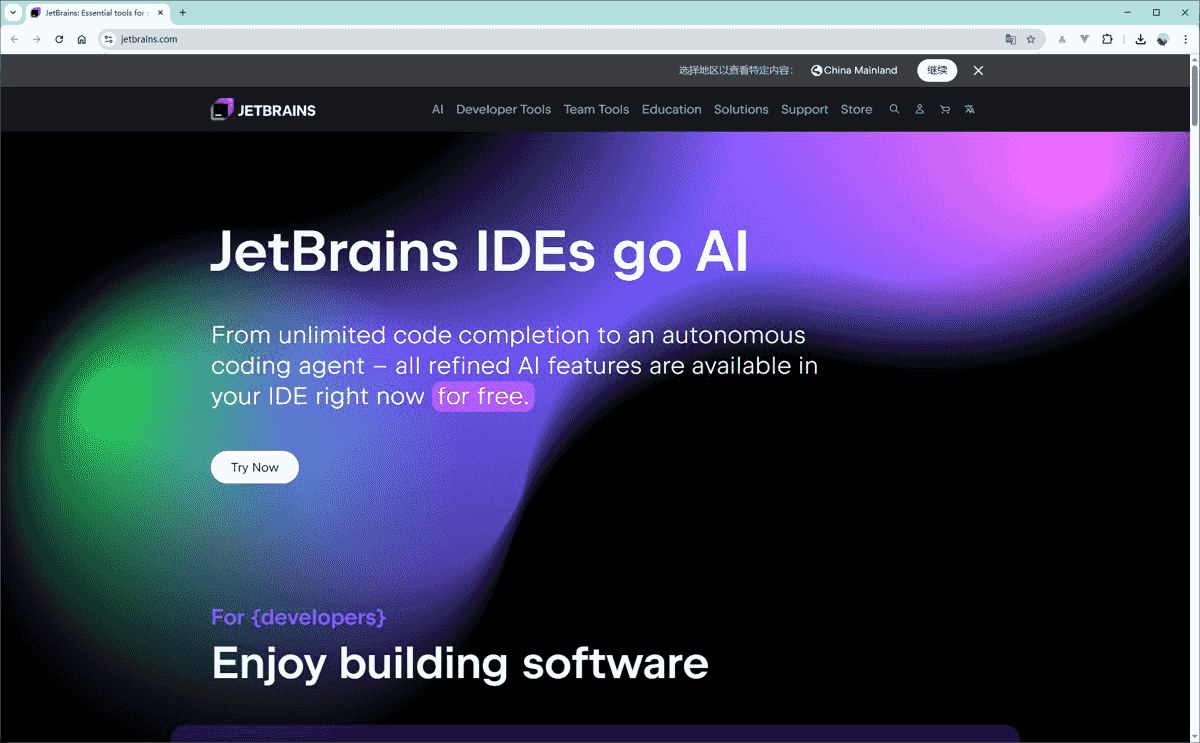Open the tab search dropdown arrow
This screenshot has width=1200, height=743.
coord(13,13)
